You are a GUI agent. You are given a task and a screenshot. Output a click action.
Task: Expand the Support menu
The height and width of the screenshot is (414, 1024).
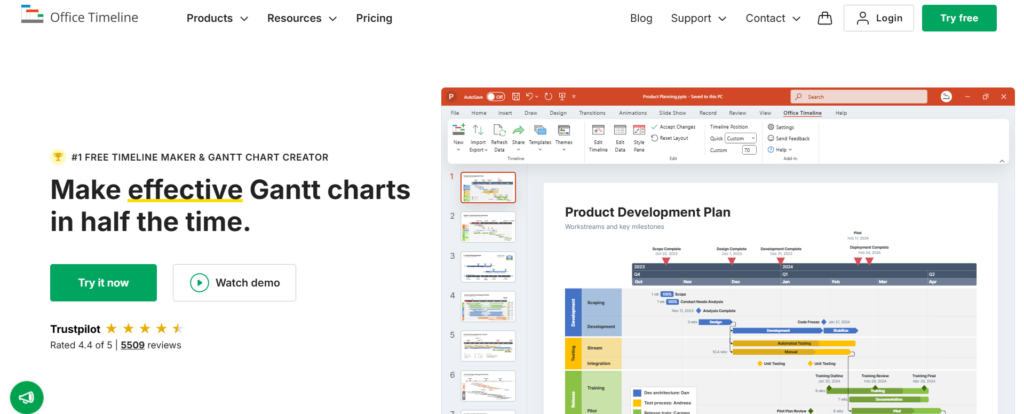coord(699,18)
